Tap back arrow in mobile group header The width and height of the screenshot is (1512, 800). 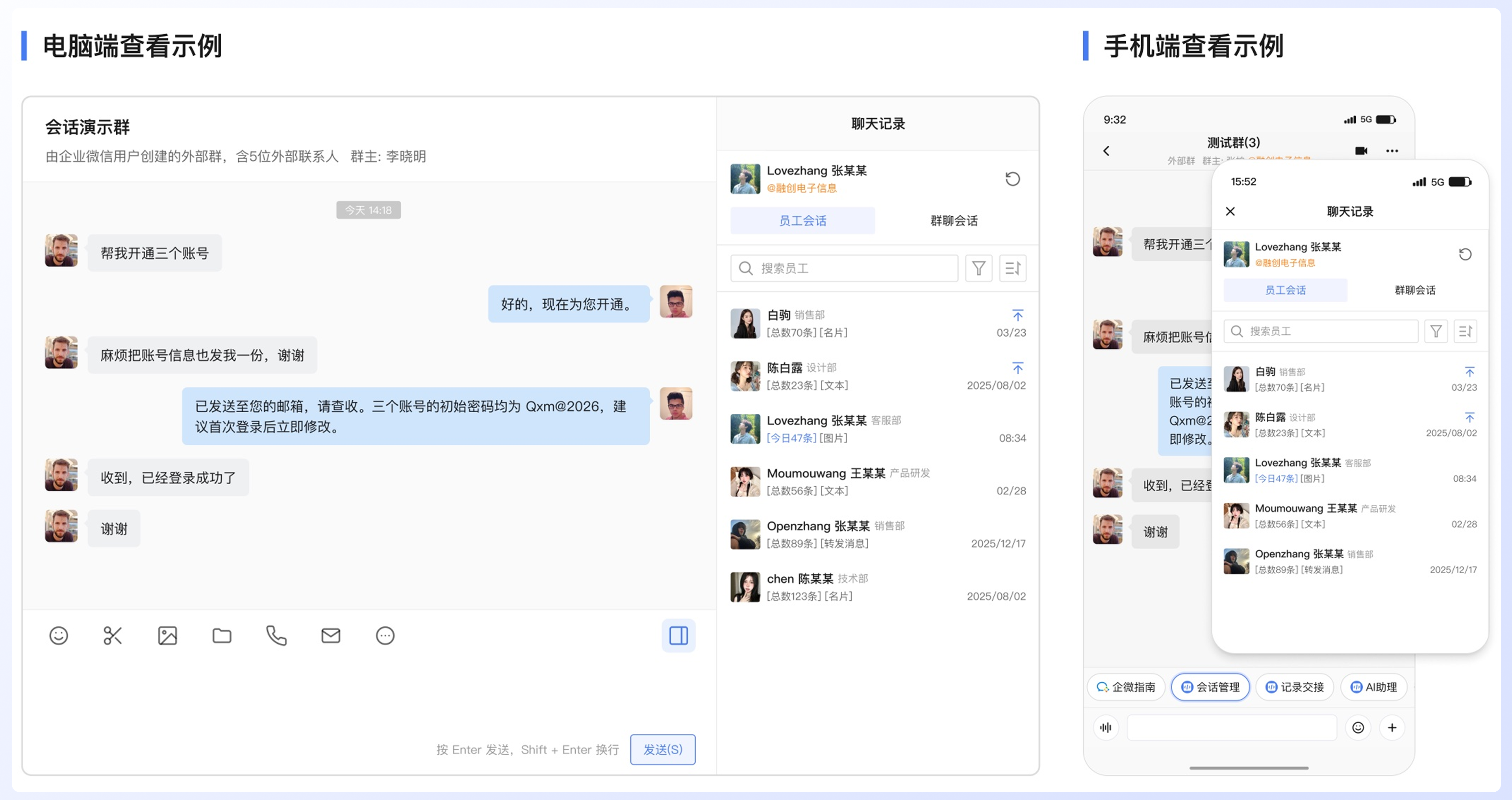(x=1106, y=151)
